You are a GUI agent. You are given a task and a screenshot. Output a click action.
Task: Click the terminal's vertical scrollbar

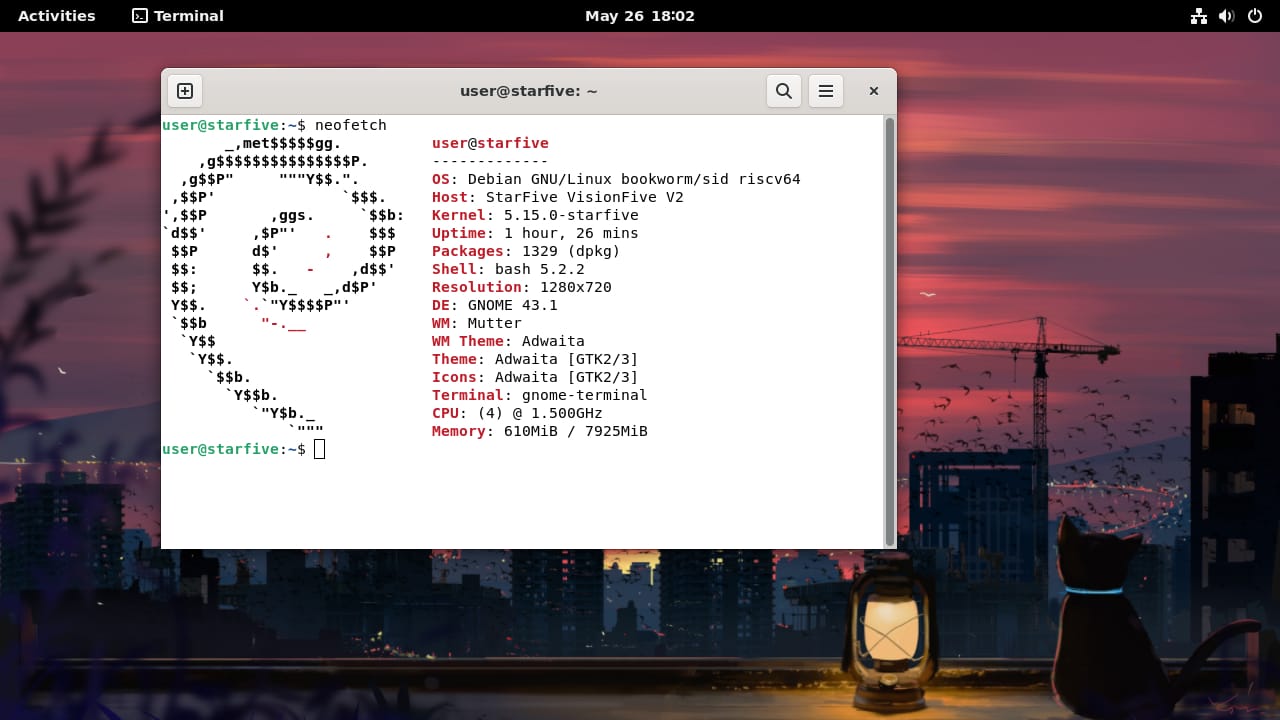(x=890, y=330)
